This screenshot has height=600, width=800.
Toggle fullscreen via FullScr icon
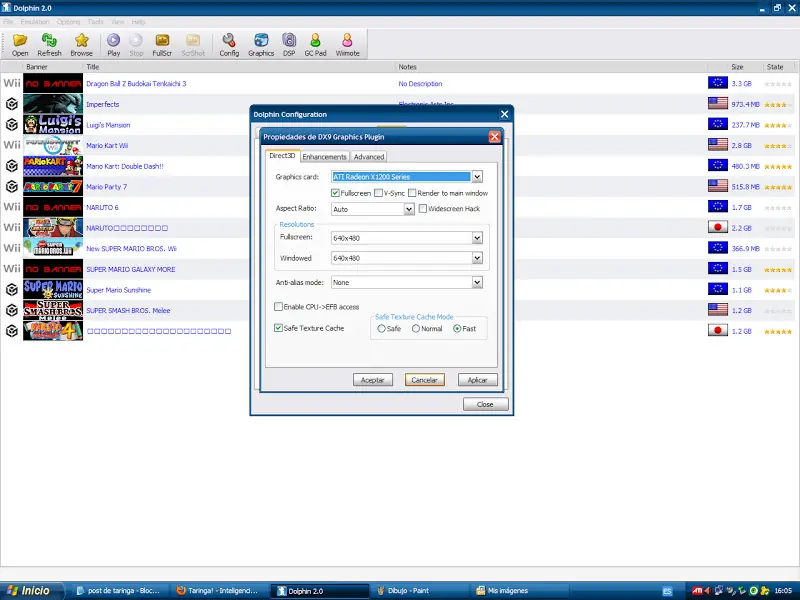click(162, 44)
